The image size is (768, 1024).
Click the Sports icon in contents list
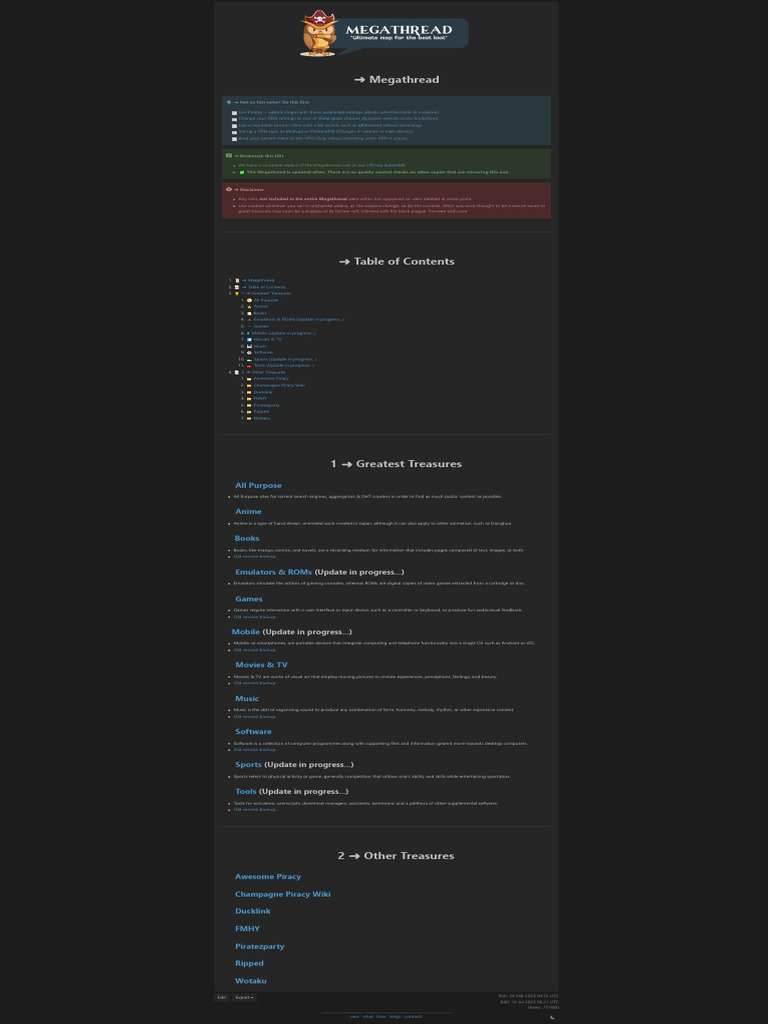coord(249,360)
